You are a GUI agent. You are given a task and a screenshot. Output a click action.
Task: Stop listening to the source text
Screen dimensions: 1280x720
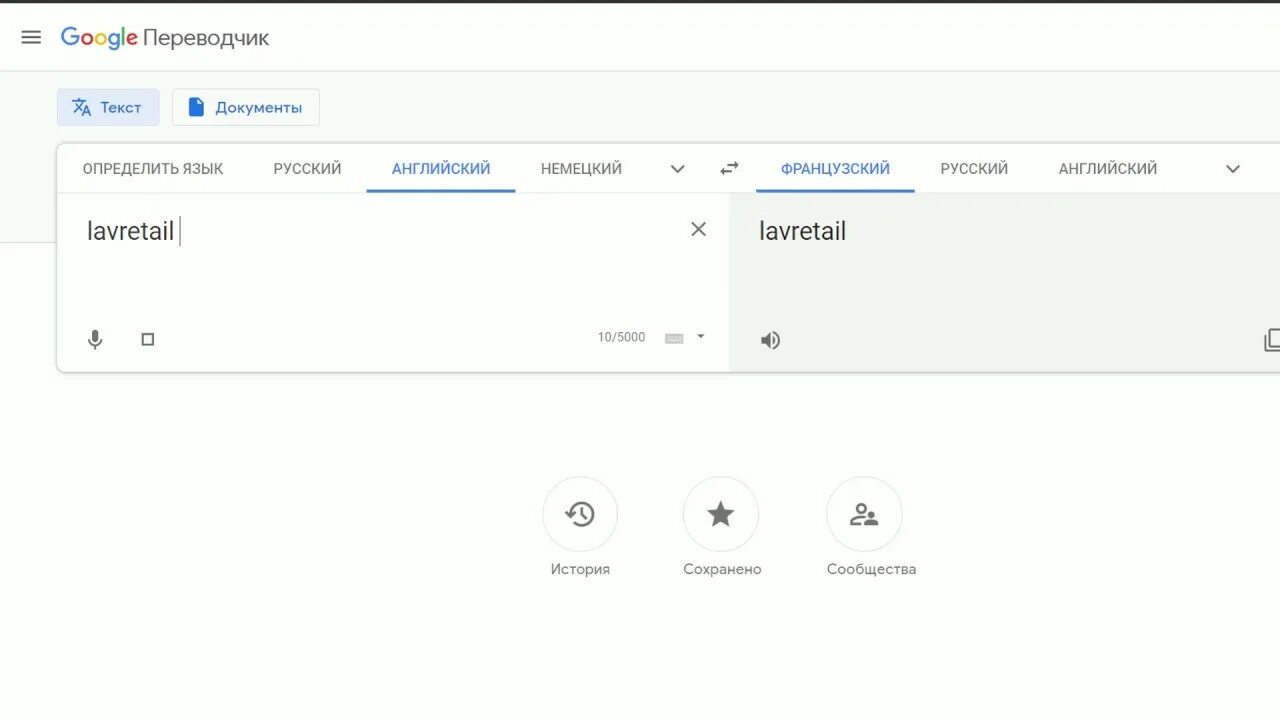148,339
